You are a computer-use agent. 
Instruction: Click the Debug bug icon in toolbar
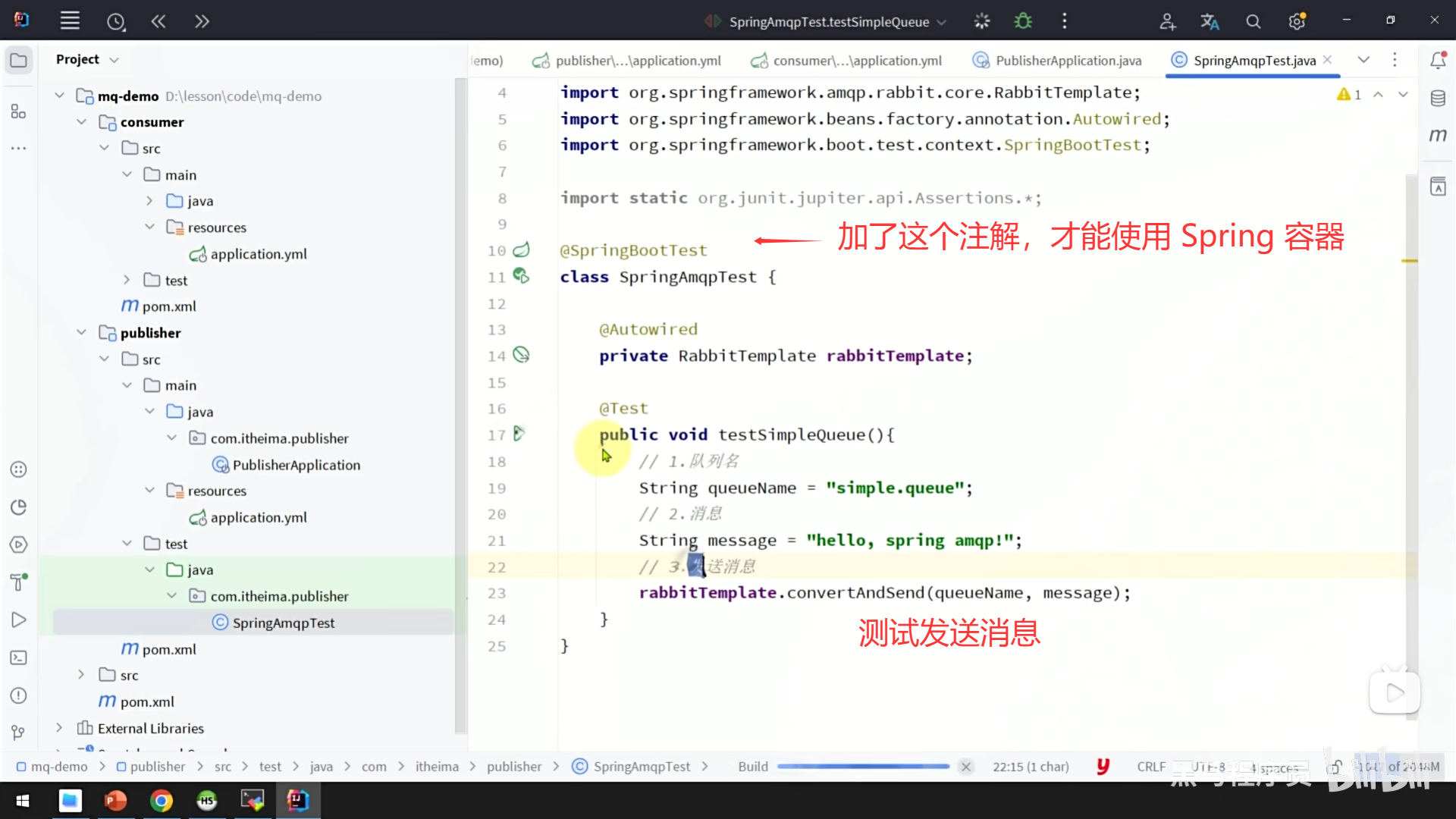(x=1023, y=21)
